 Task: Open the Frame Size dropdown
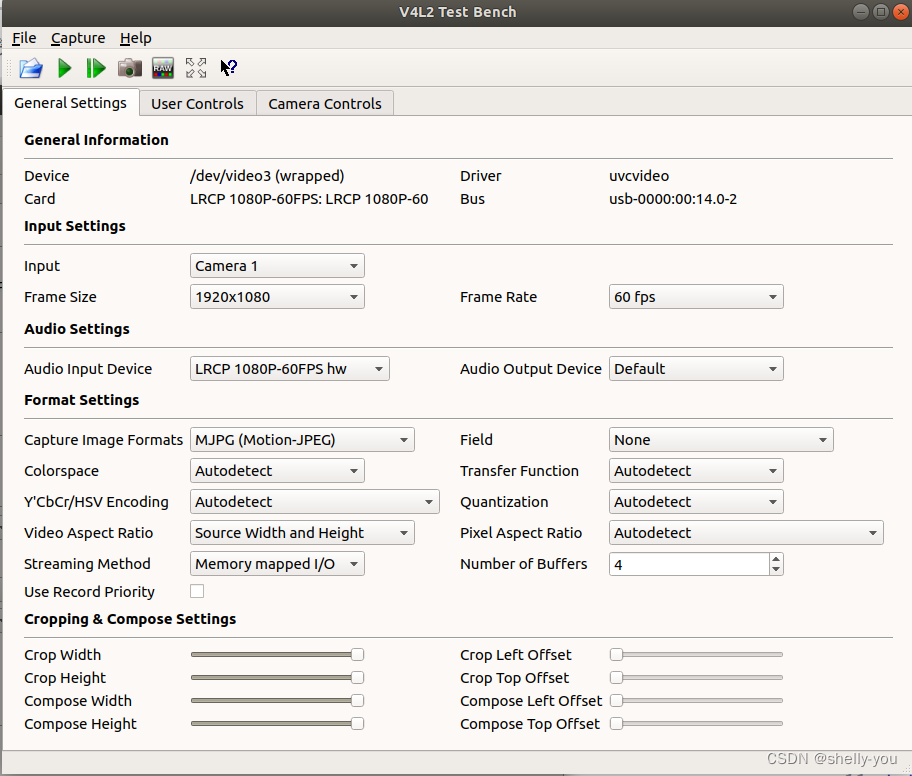point(277,297)
